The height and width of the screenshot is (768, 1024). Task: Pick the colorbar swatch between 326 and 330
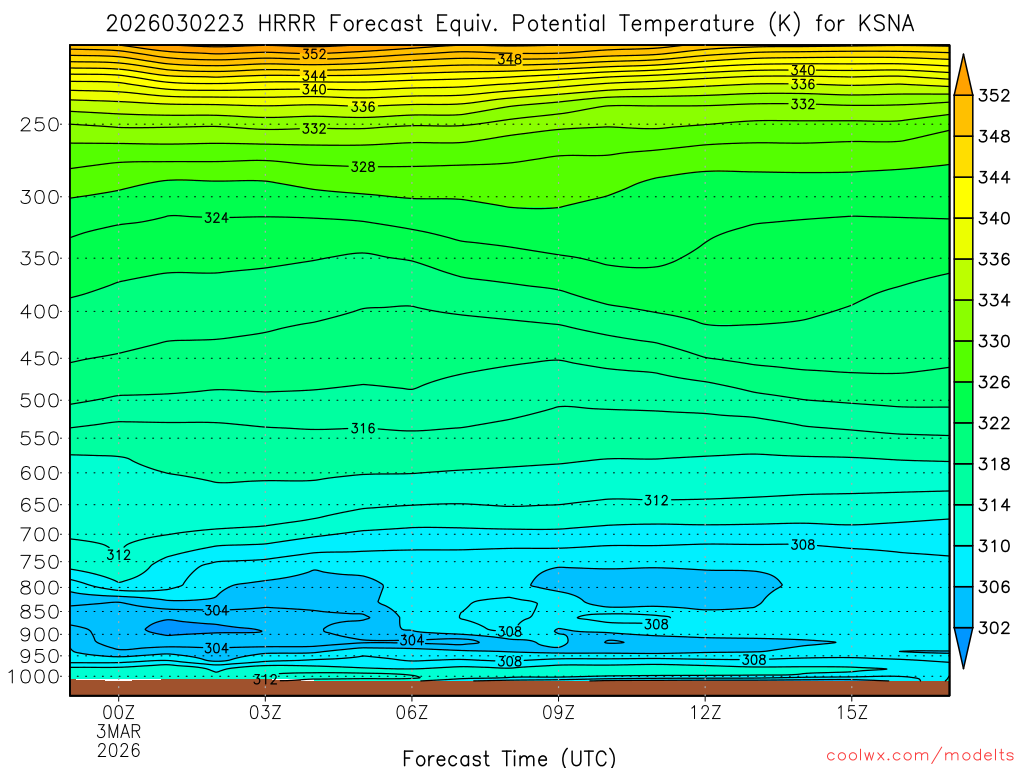click(963, 362)
